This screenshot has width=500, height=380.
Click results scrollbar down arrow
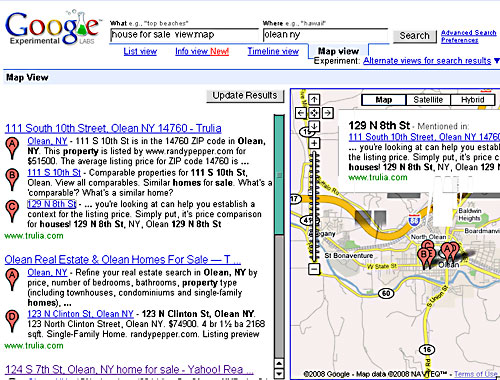pos(279,374)
